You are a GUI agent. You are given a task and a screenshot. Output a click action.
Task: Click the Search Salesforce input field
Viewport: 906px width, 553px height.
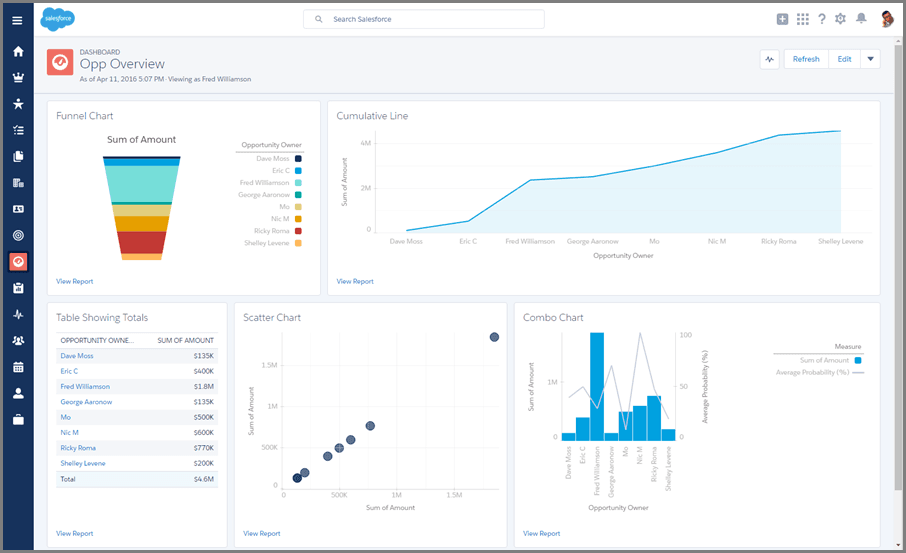[x=424, y=19]
